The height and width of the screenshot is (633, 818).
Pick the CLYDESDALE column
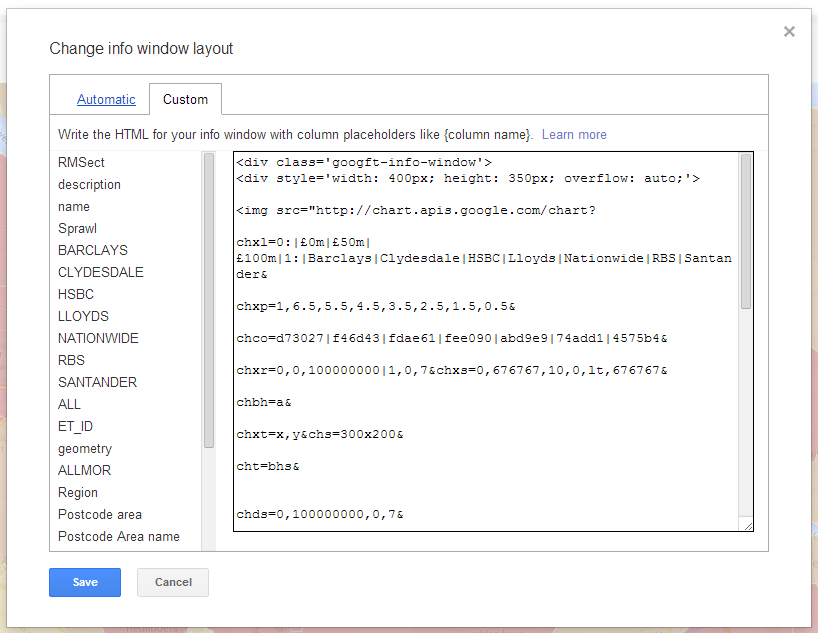pyautogui.click(x=101, y=273)
